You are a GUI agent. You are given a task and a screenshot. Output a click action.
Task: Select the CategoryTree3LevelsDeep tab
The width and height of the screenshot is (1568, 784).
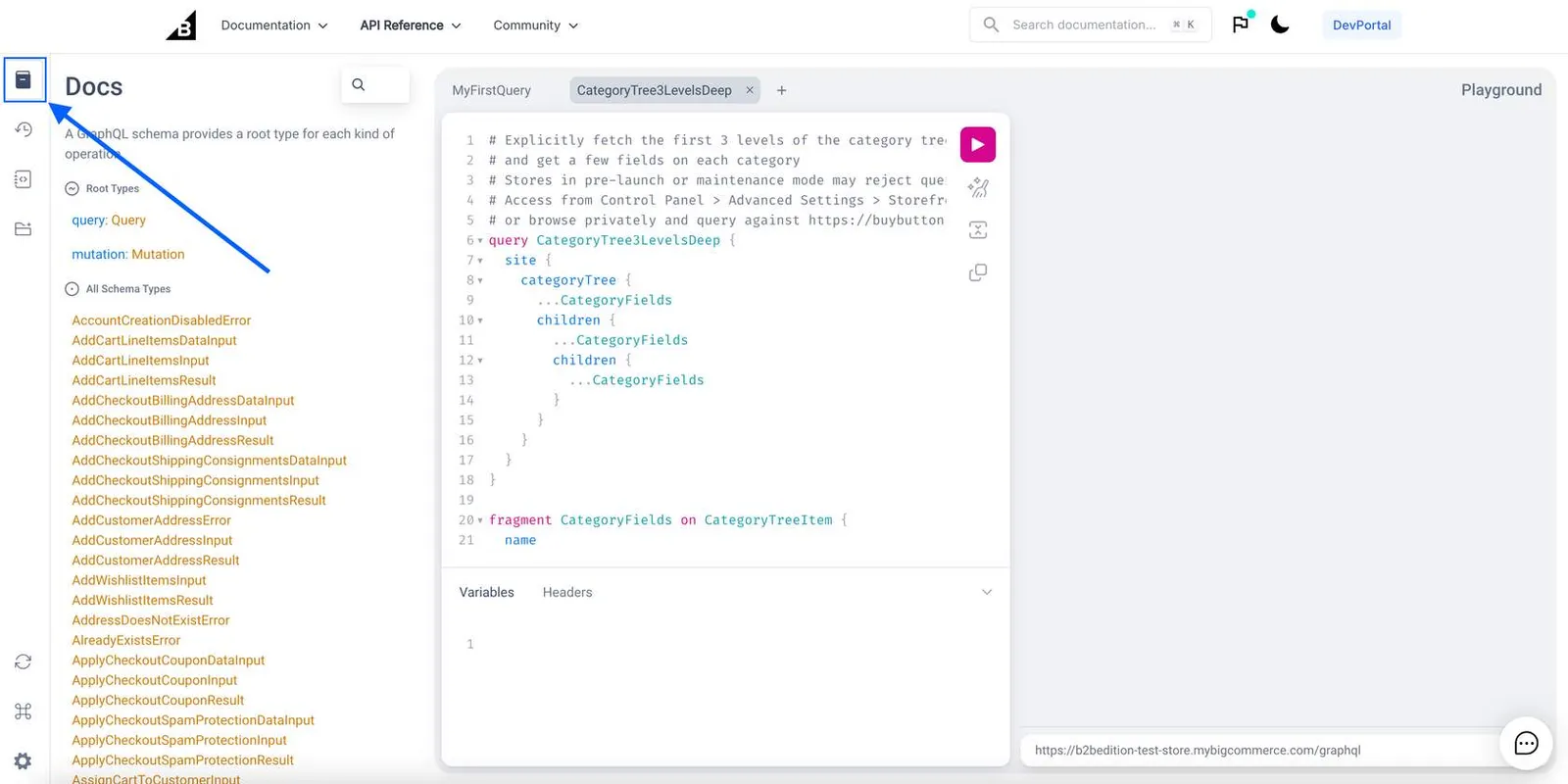654,90
